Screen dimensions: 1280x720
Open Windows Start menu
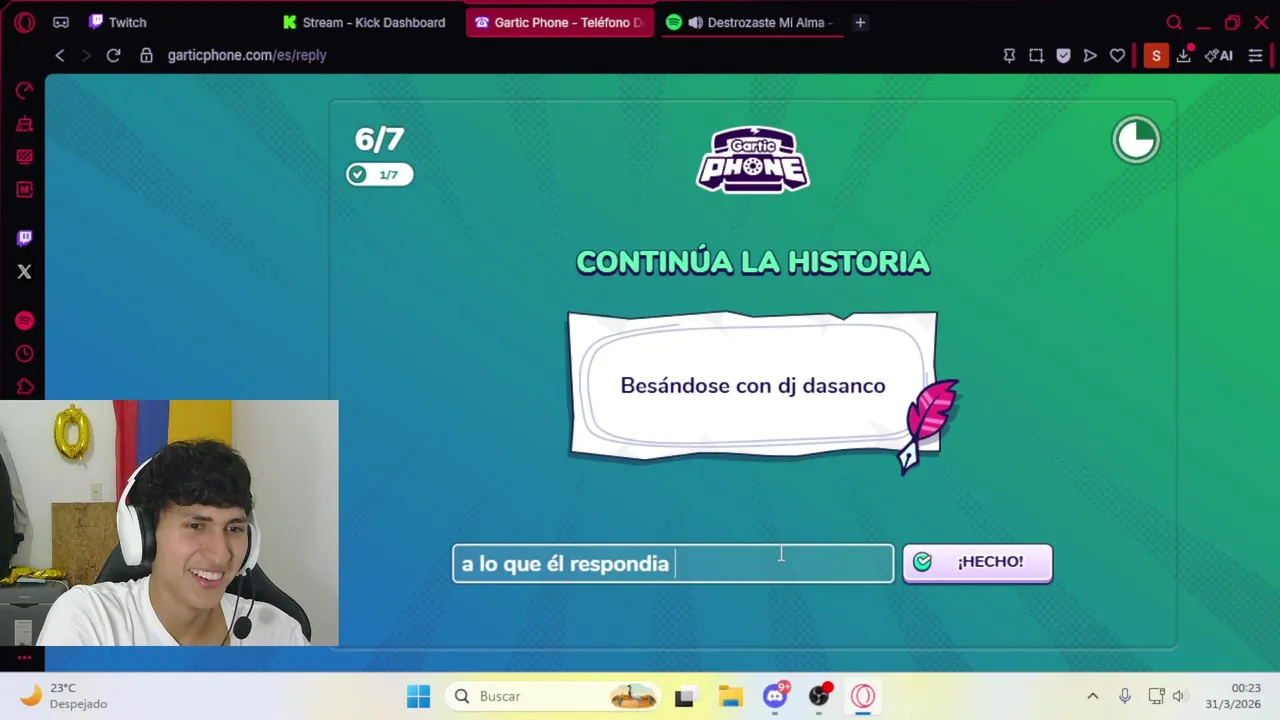point(419,696)
